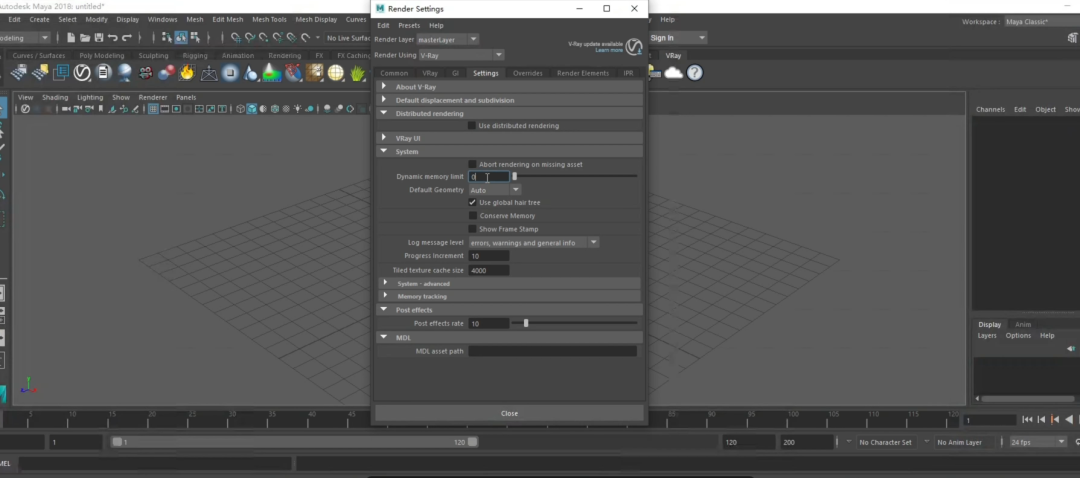
Task: Click the Save Scene floppy icon
Action: pos(98,38)
